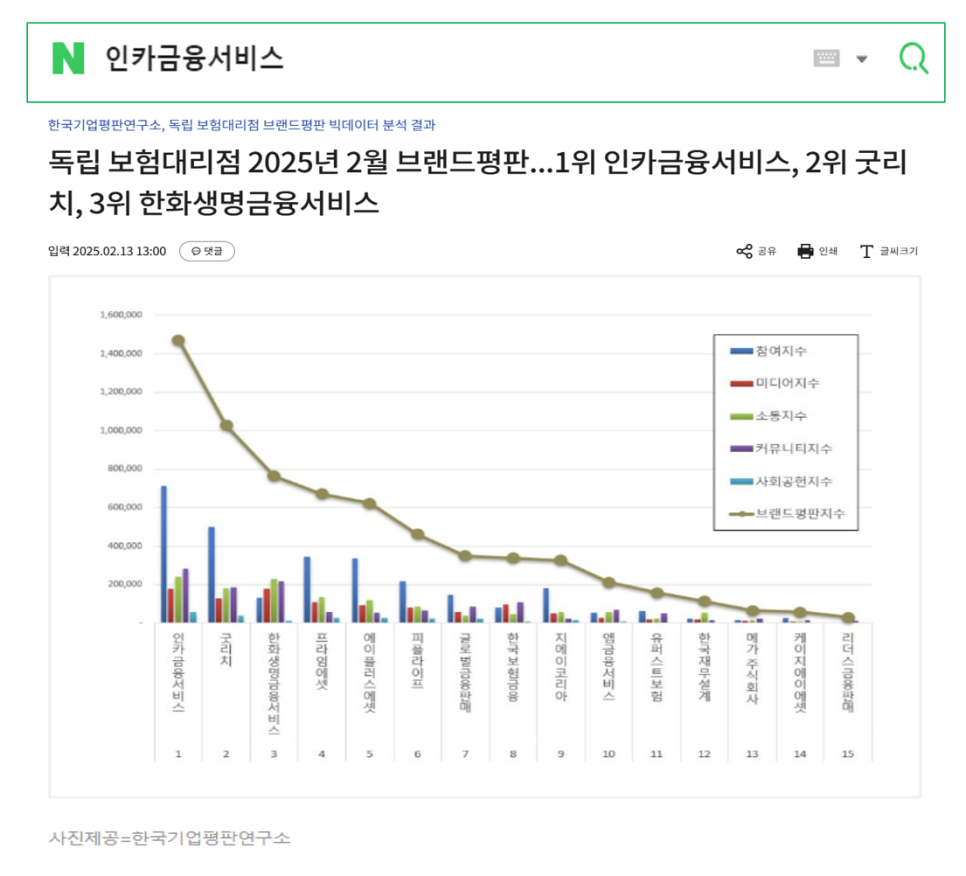Expand the keyboard options dropdown arrow
Viewport: 966px width, 876px height.
pyautogui.click(x=862, y=59)
